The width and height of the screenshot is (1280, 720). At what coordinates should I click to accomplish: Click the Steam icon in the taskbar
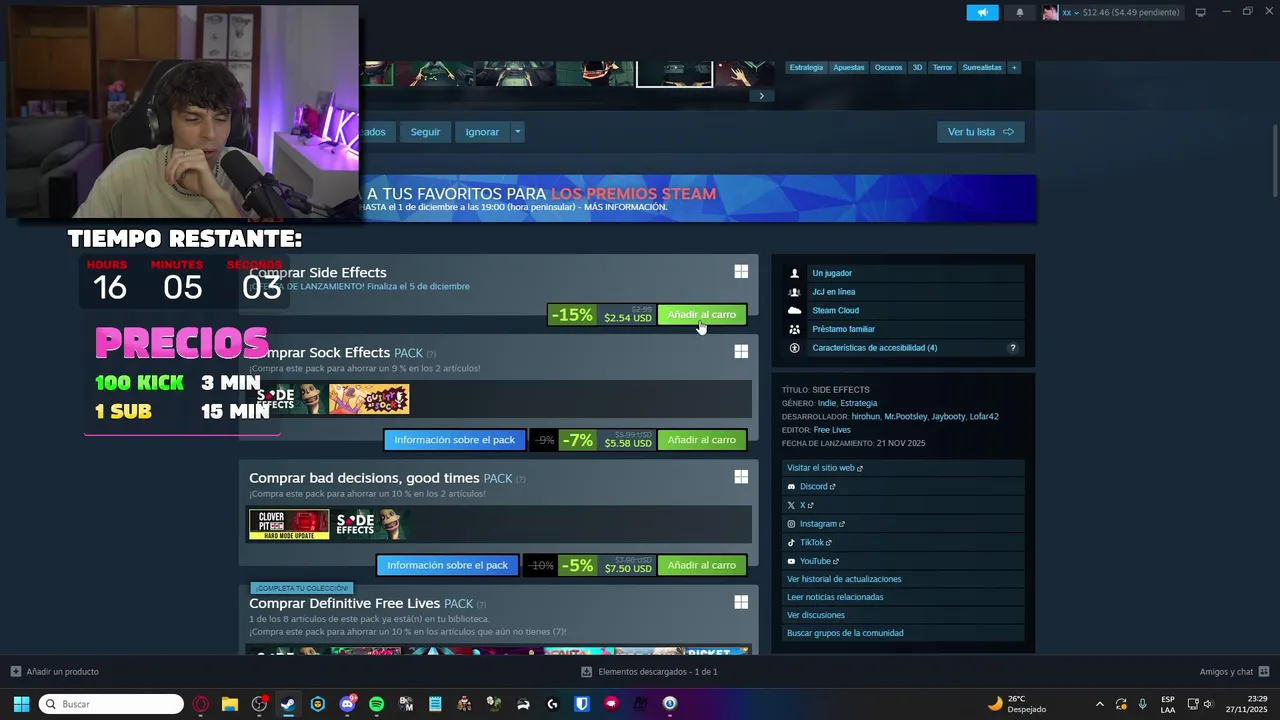(288, 704)
